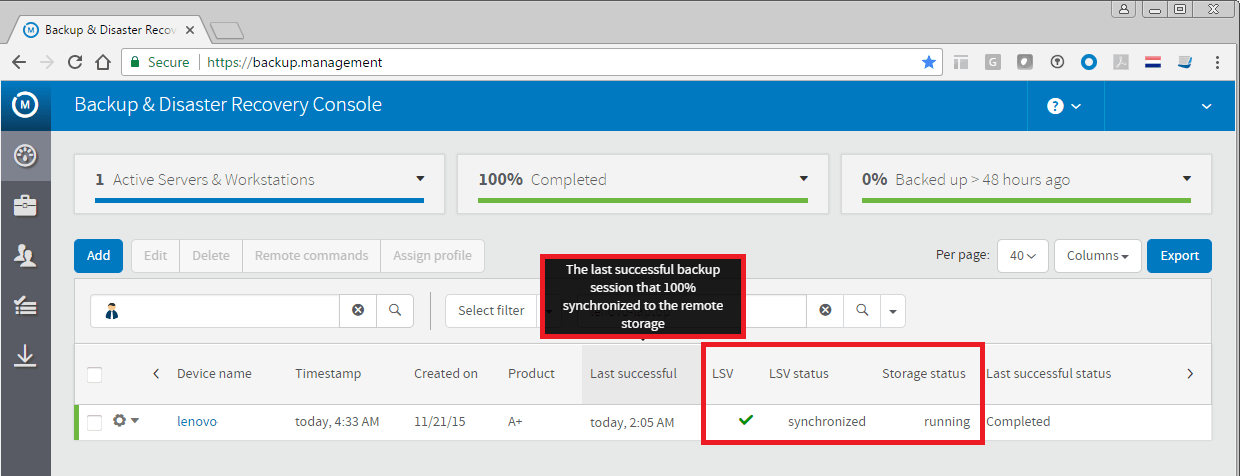Click the PDF extension icon in browser toolbar

1122,62
